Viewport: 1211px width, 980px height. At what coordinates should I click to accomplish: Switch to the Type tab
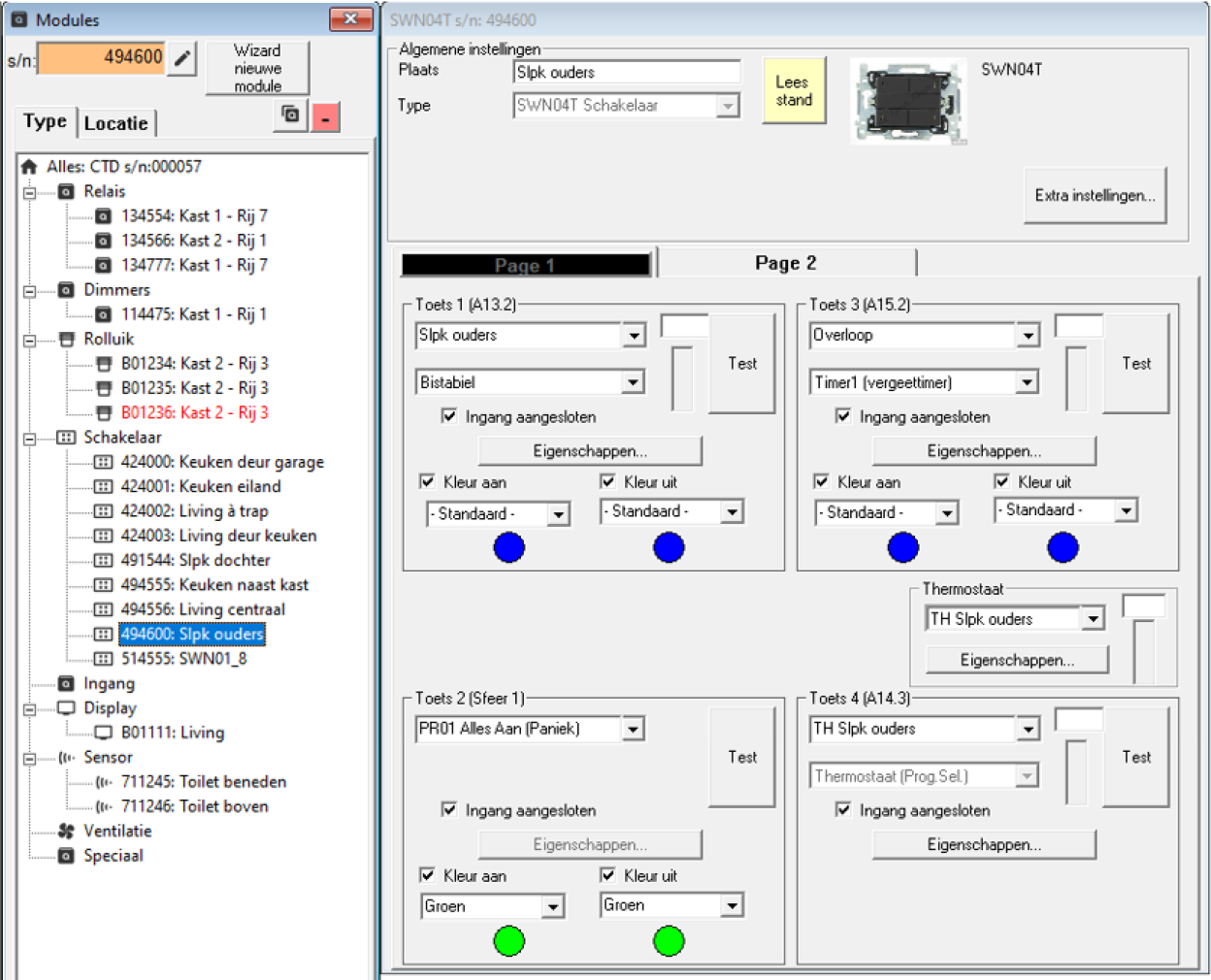[45, 121]
